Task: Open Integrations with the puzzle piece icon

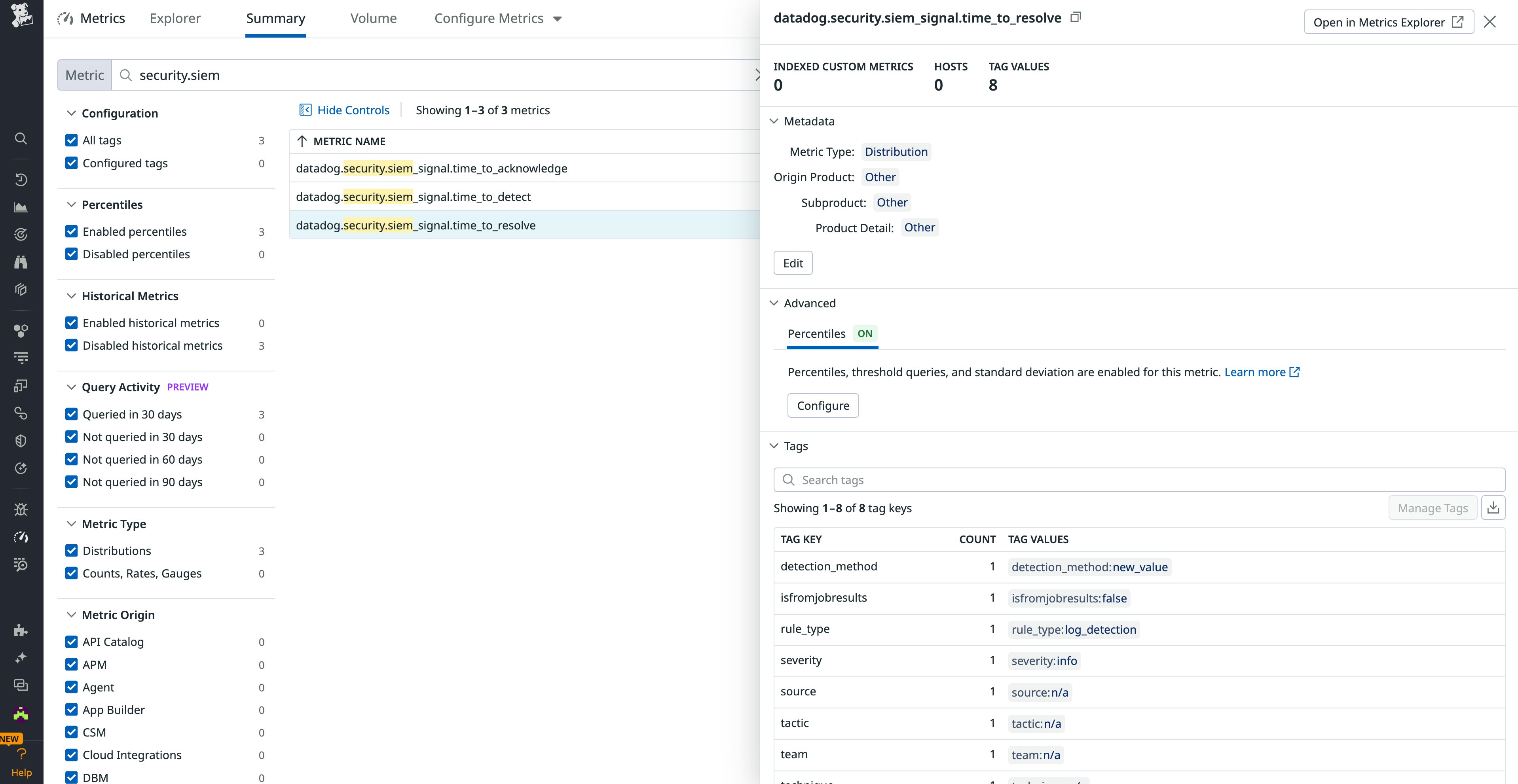Action: click(x=21, y=630)
